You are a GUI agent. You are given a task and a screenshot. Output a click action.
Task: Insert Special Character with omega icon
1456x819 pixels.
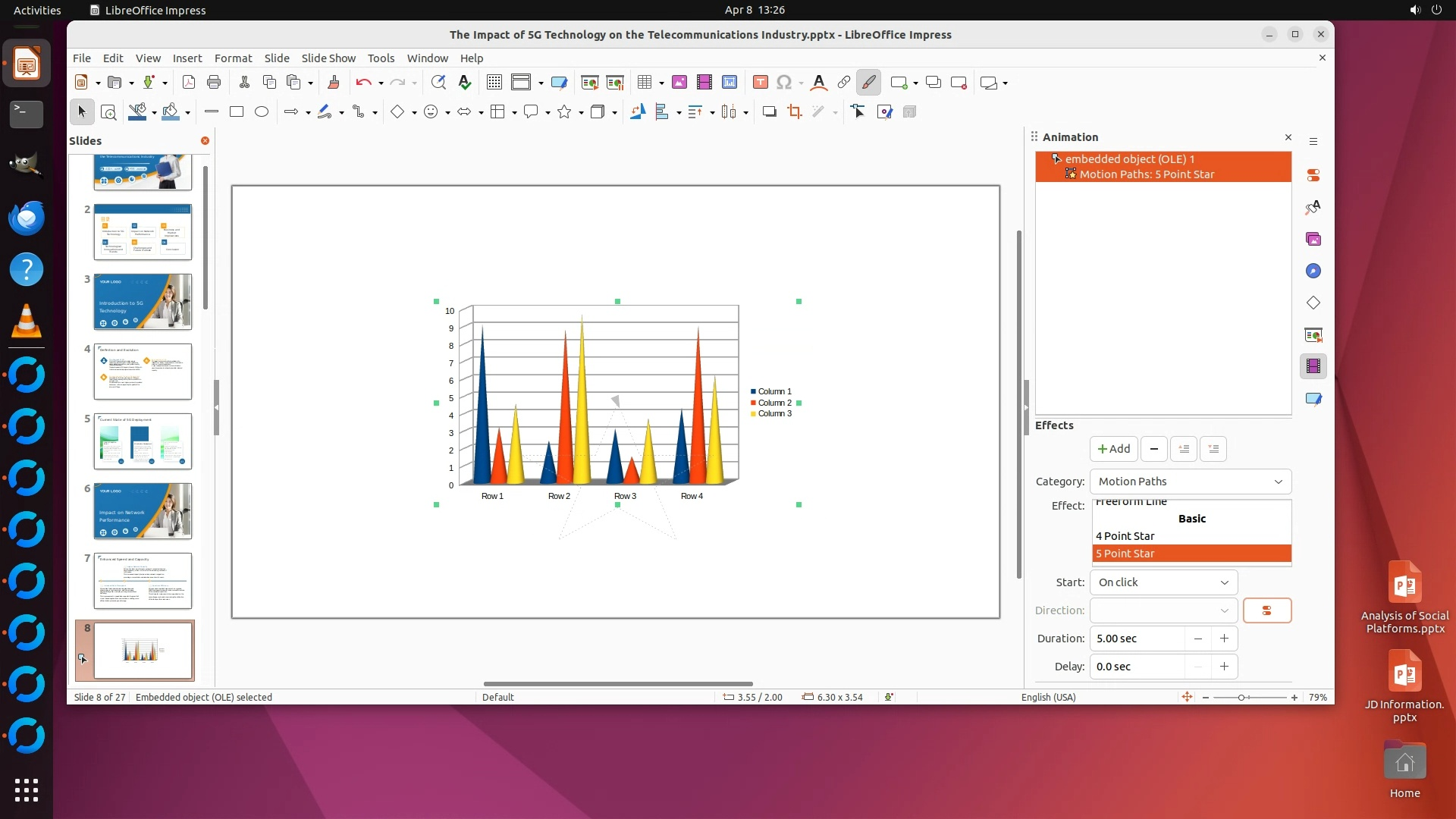point(784,83)
